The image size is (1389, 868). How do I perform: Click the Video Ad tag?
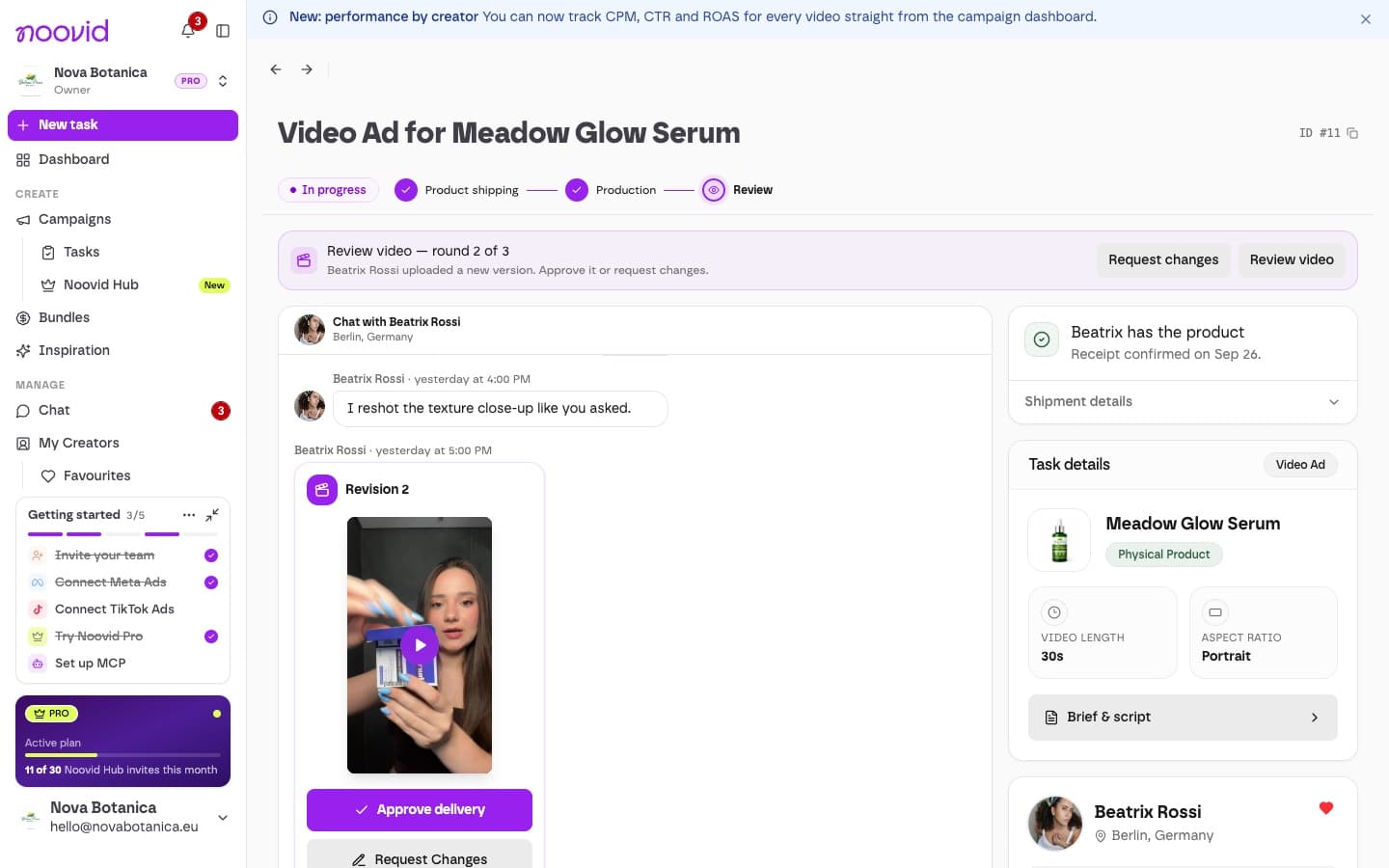(1300, 465)
